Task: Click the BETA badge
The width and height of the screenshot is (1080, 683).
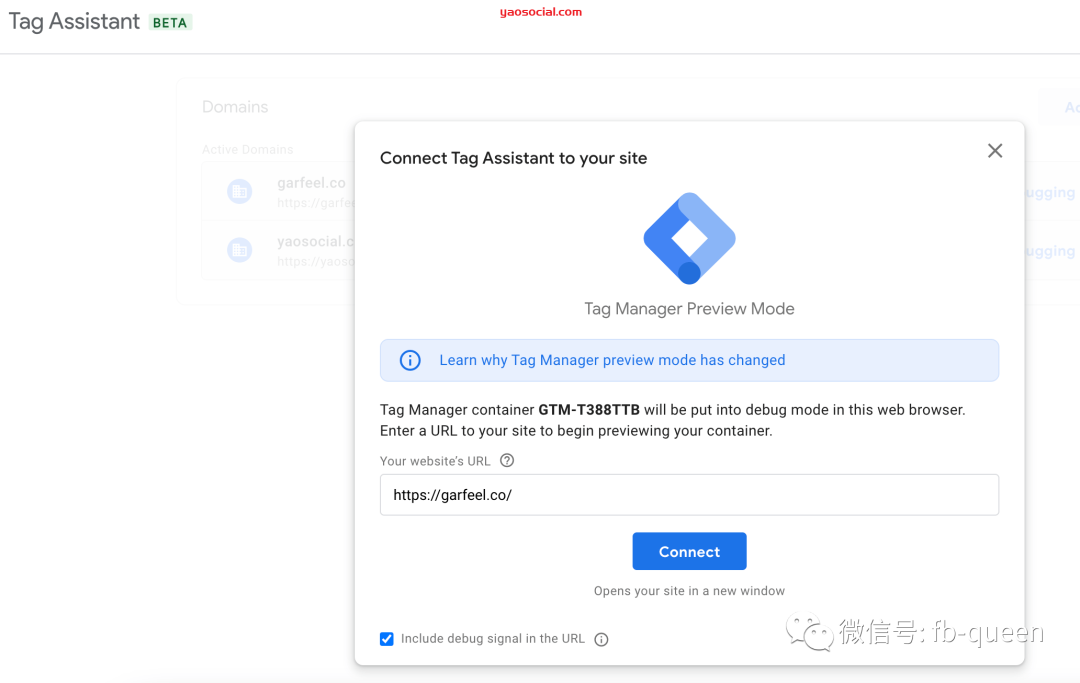Action: tap(170, 23)
